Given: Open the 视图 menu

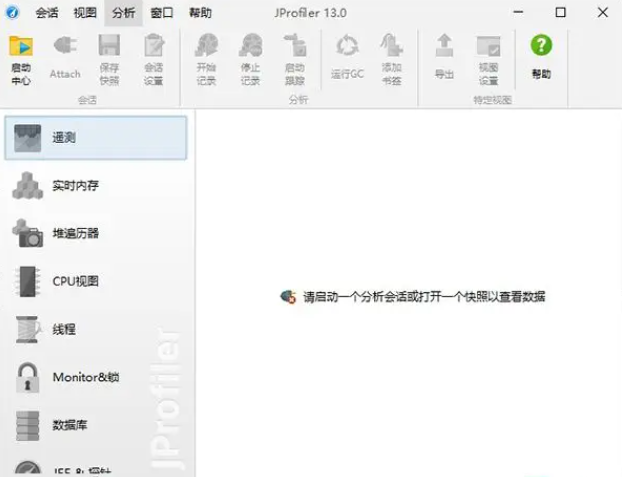Looking at the screenshot, I should [x=85, y=13].
